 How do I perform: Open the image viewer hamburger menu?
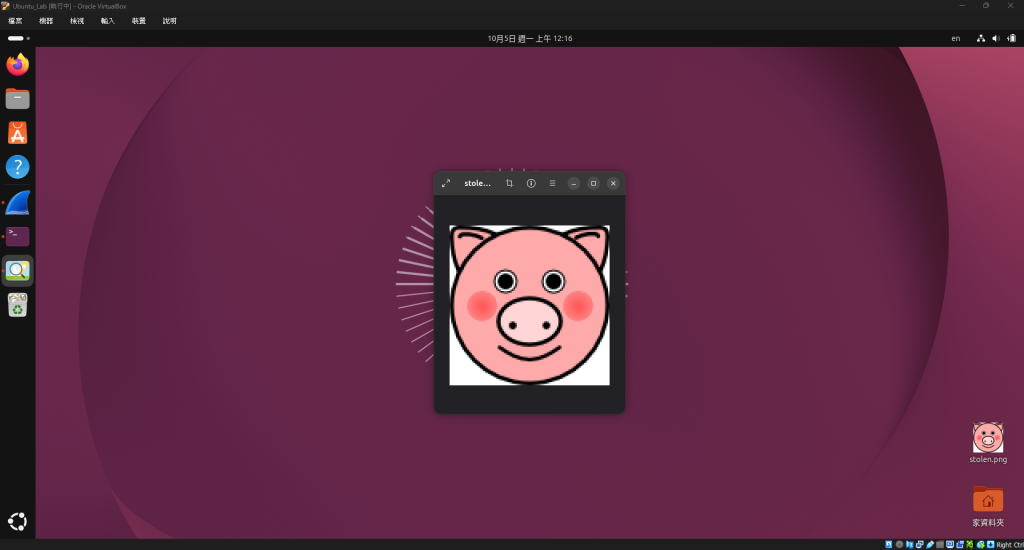coord(552,184)
